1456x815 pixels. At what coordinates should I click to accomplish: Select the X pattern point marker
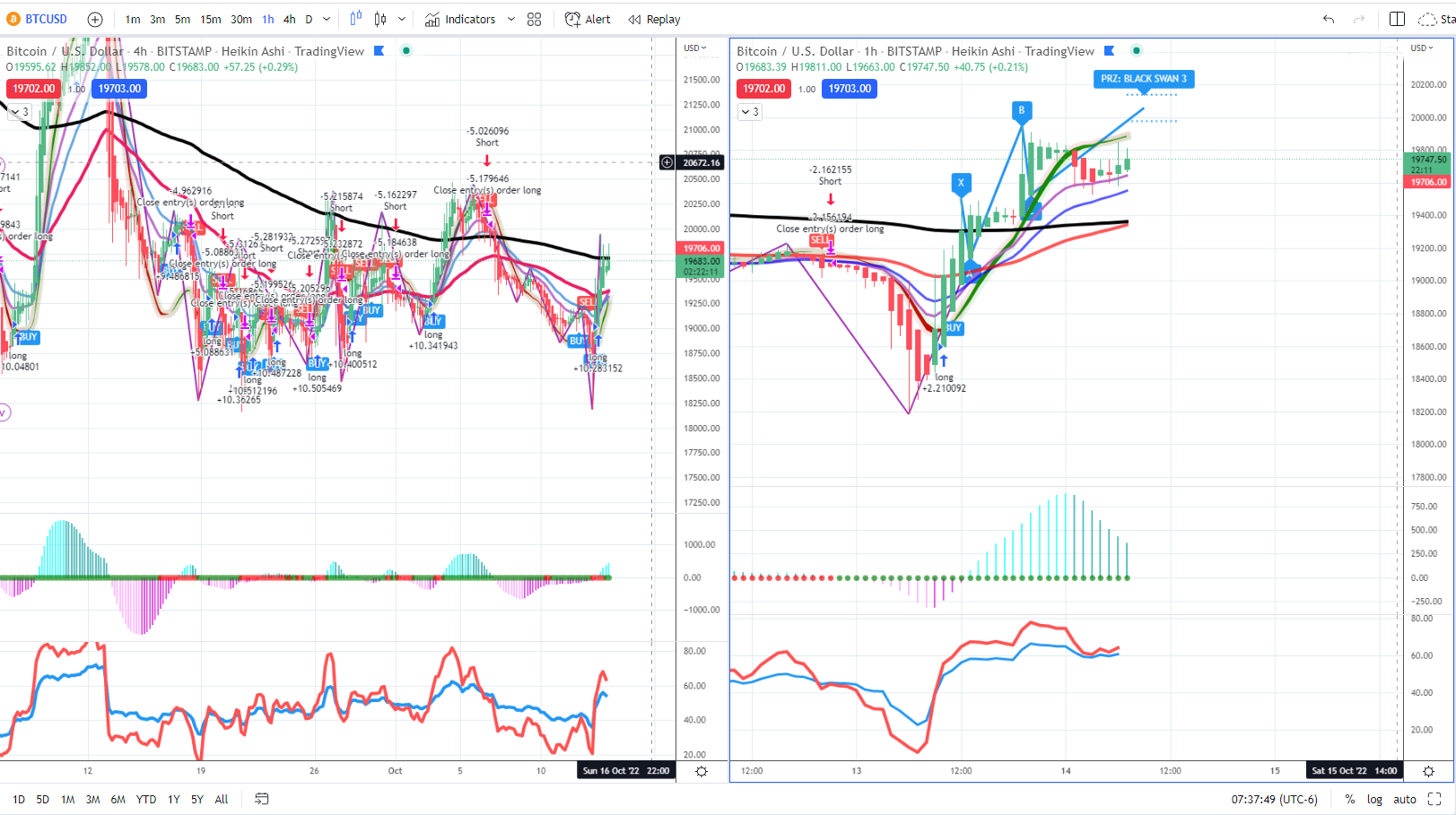(961, 183)
